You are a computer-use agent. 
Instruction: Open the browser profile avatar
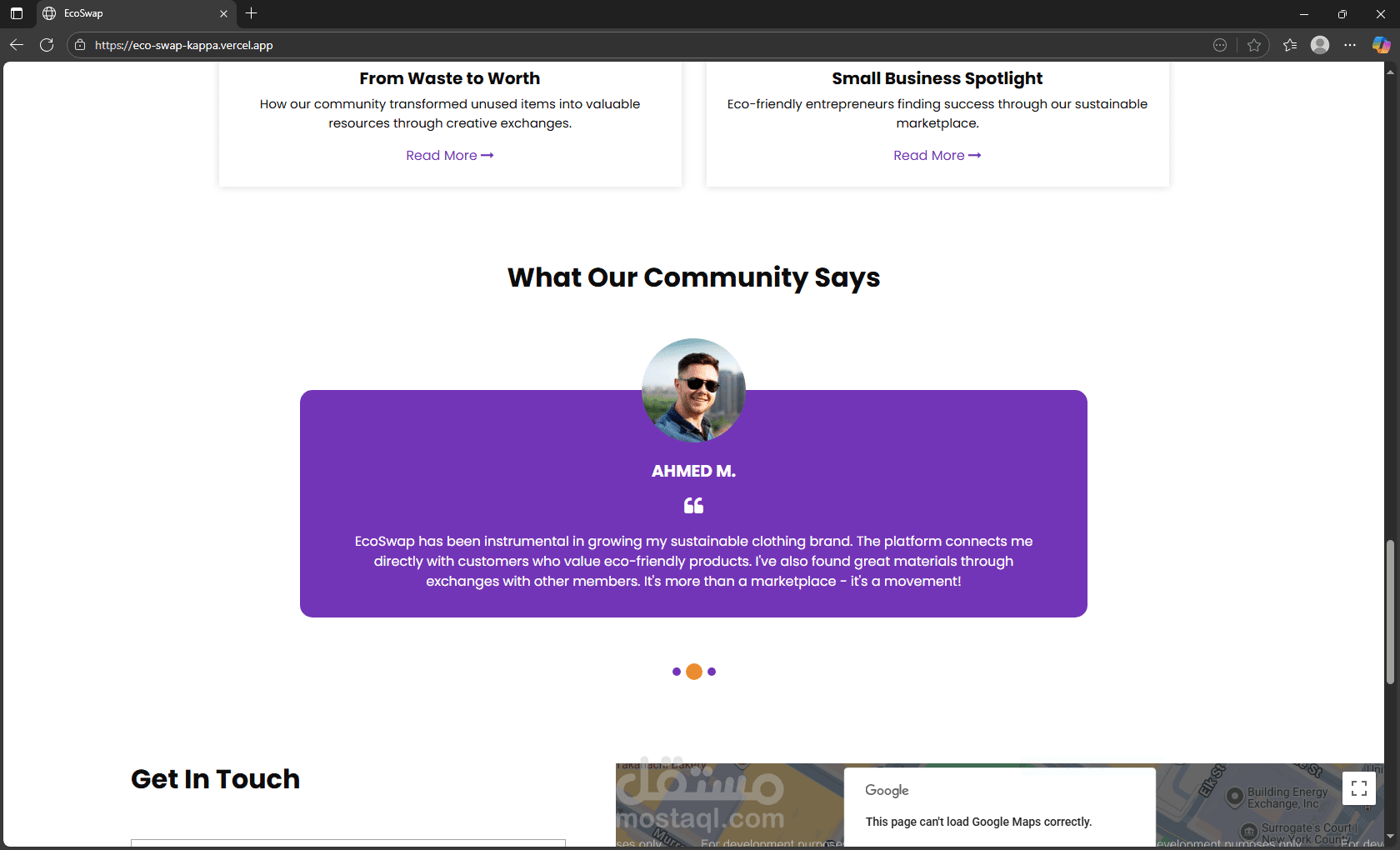[x=1320, y=45]
